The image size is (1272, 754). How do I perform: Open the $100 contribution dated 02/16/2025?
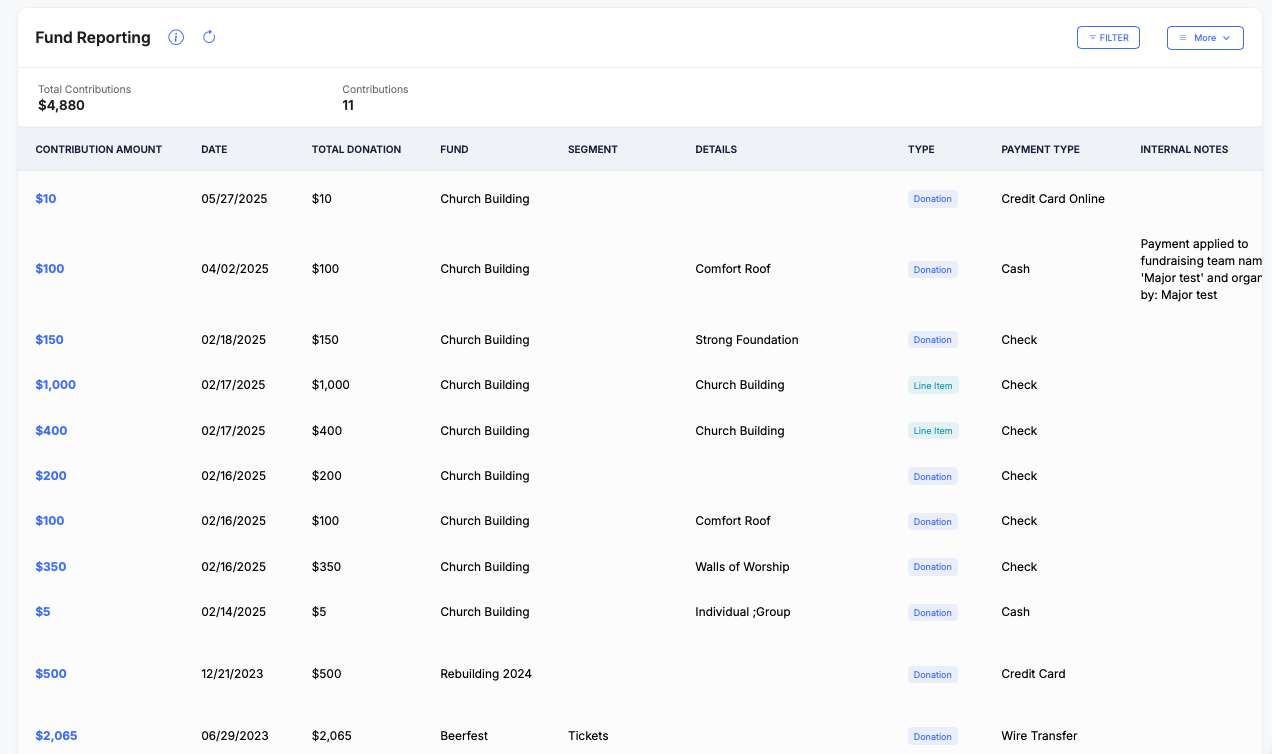click(50, 521)
